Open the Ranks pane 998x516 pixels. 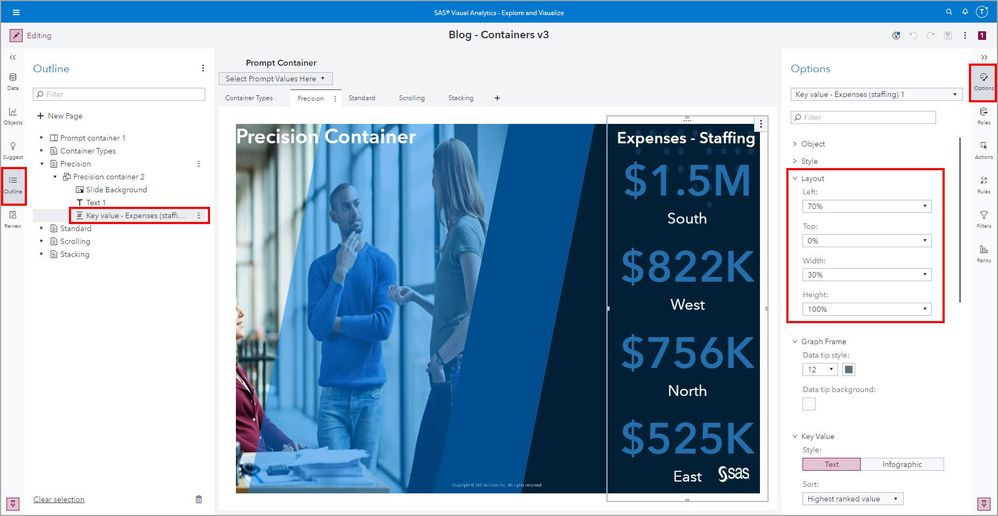983,254
